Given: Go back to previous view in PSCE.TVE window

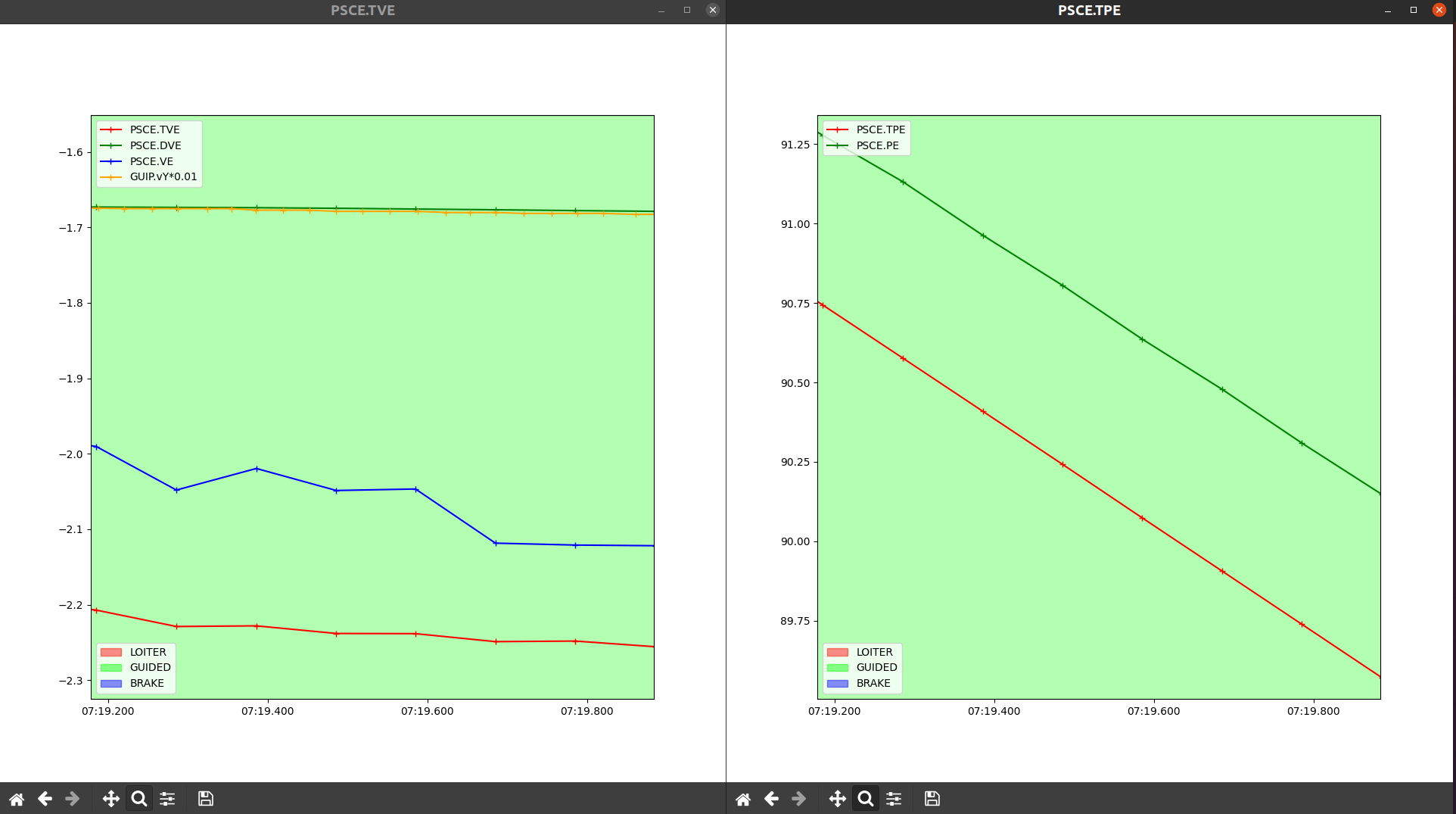Looking at the screenshot, I should click(45, 799).
